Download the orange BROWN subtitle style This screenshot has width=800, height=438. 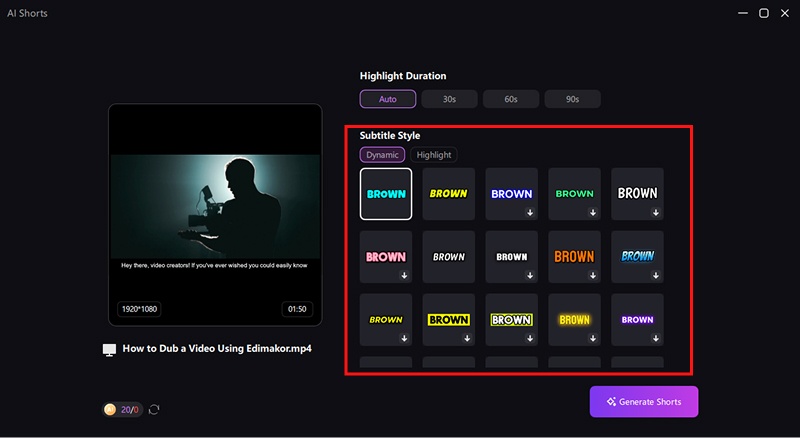tap(593, 275)
